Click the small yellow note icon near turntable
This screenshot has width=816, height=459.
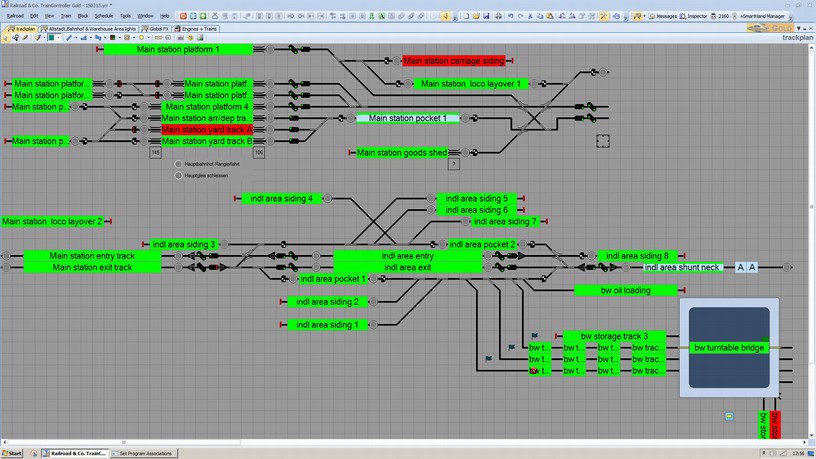pos(729,416)
